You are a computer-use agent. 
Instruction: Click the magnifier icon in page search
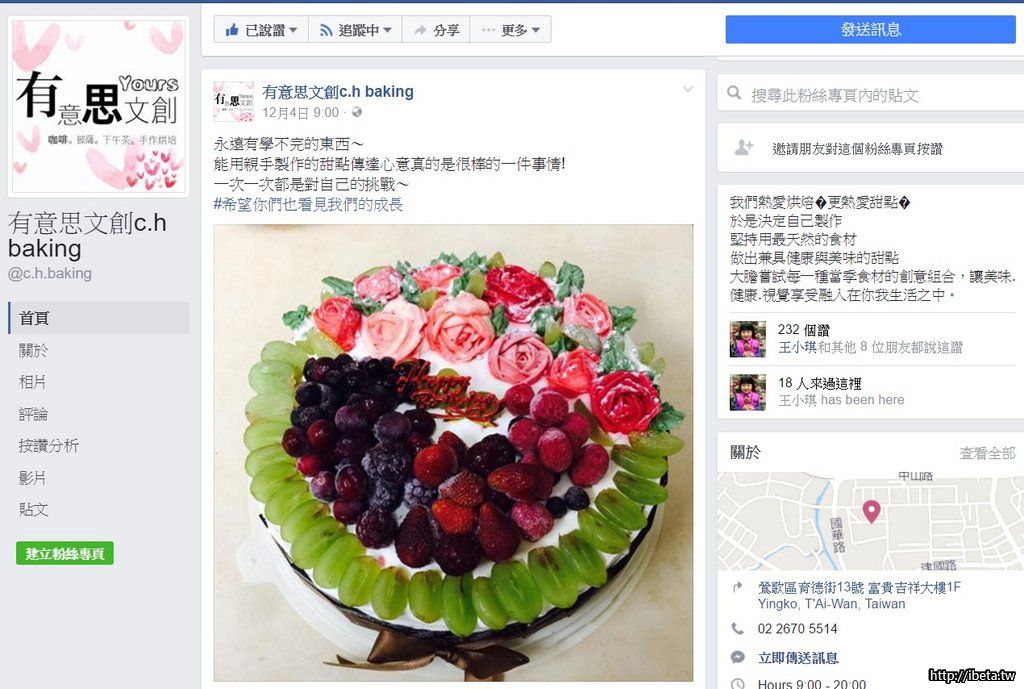click(x=735, y=95)
